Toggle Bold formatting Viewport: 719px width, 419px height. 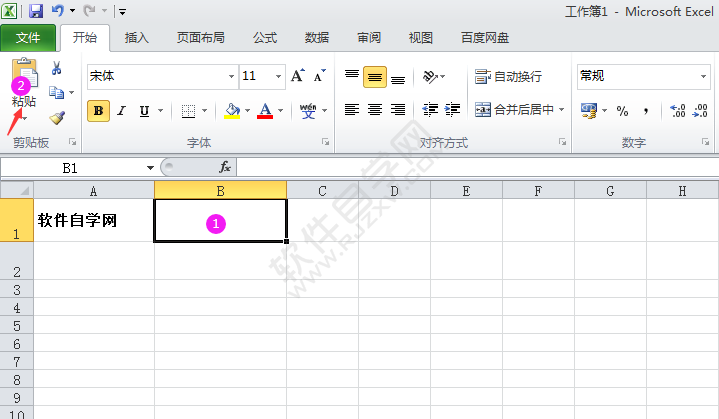pos(98,110)
